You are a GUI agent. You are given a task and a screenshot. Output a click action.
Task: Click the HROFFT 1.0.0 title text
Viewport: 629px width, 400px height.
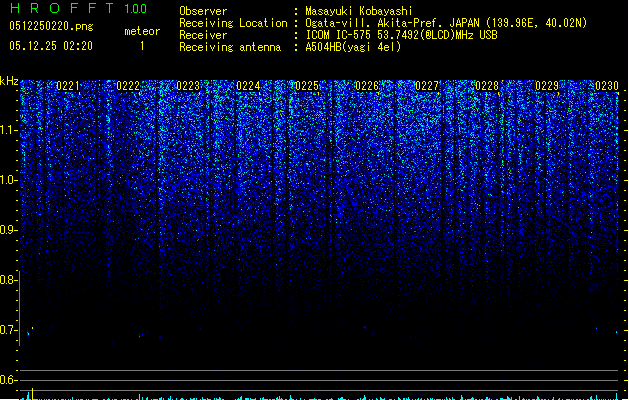(78, 8)
